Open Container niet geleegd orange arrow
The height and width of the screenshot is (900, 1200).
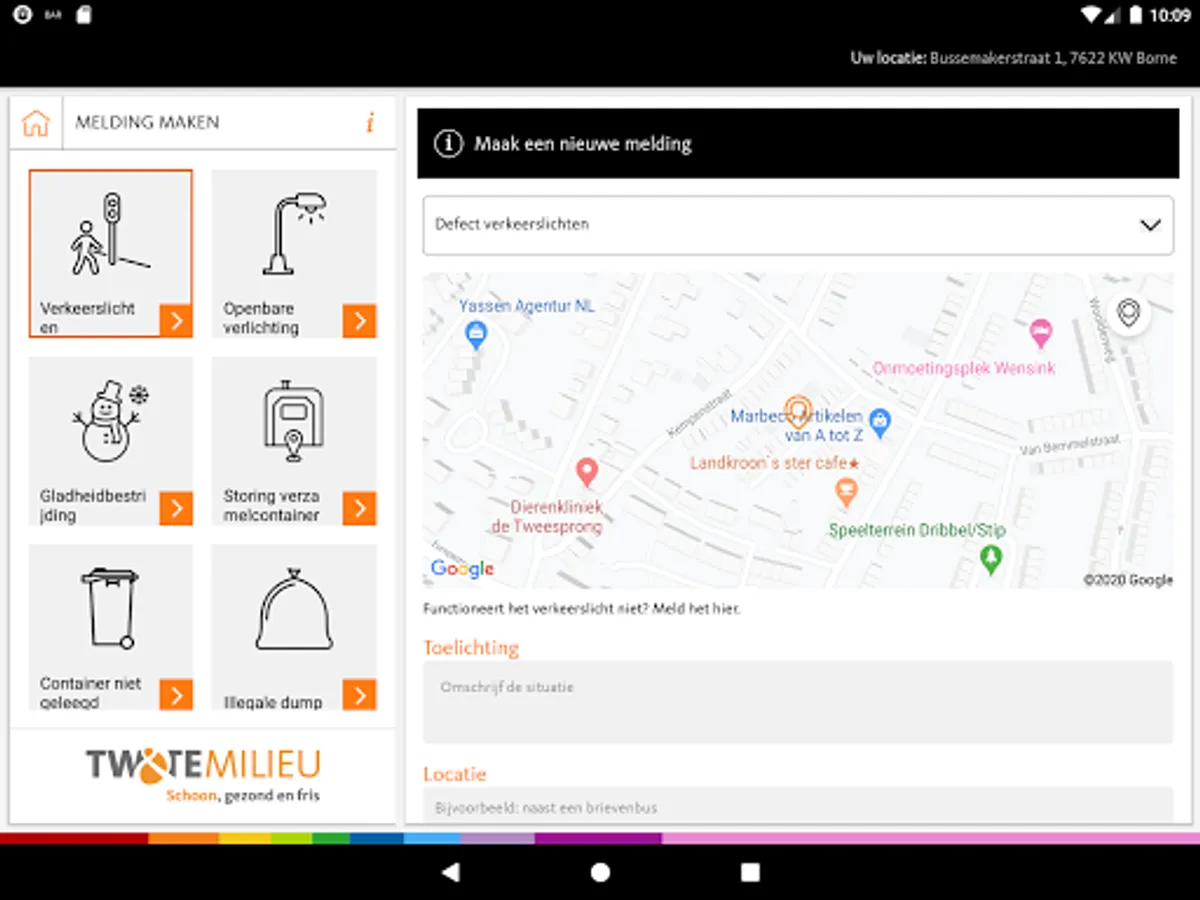(176, 695)
